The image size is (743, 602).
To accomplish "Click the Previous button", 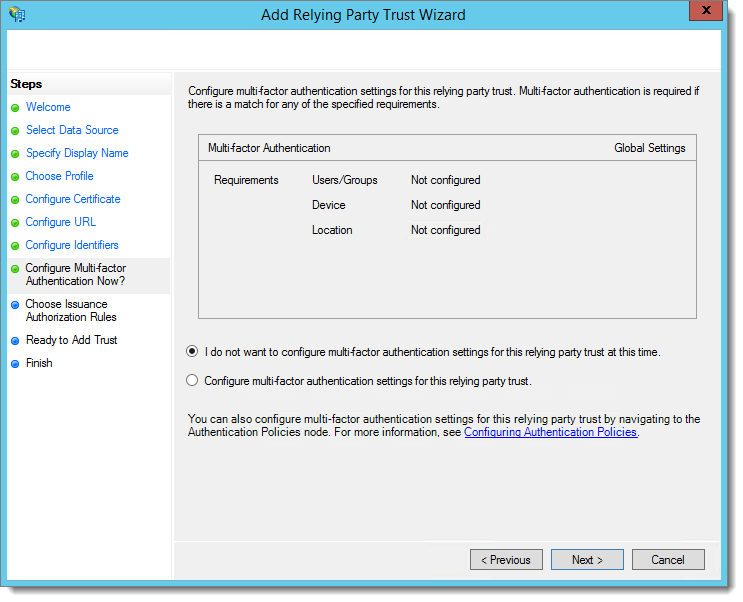I will click(x=506, y=560).
